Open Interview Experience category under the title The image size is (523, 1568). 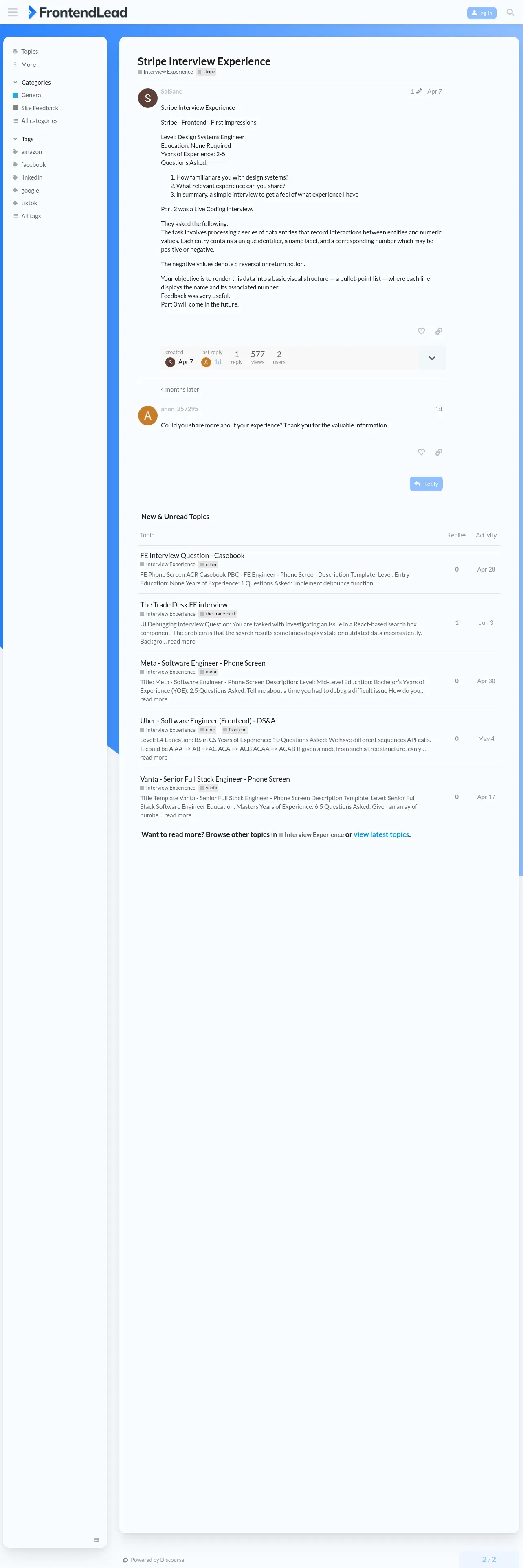tap(165, 72)
